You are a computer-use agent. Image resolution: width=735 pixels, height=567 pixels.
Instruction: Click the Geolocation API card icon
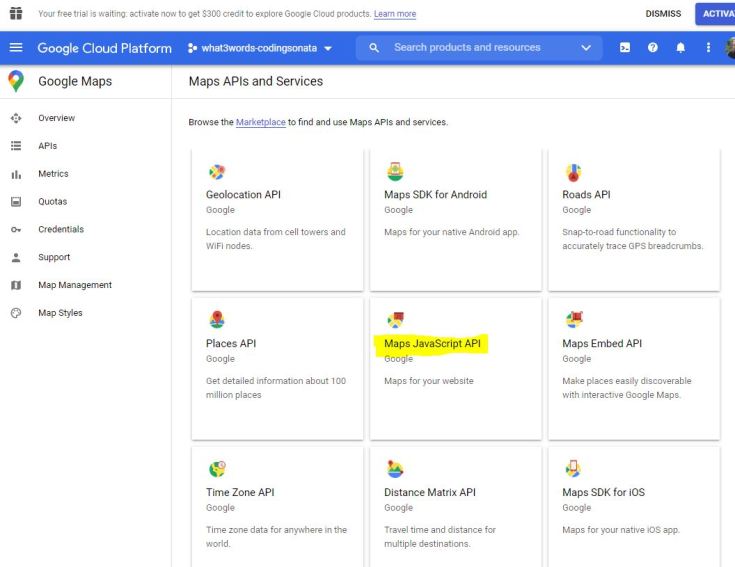(x=217, y=172)
